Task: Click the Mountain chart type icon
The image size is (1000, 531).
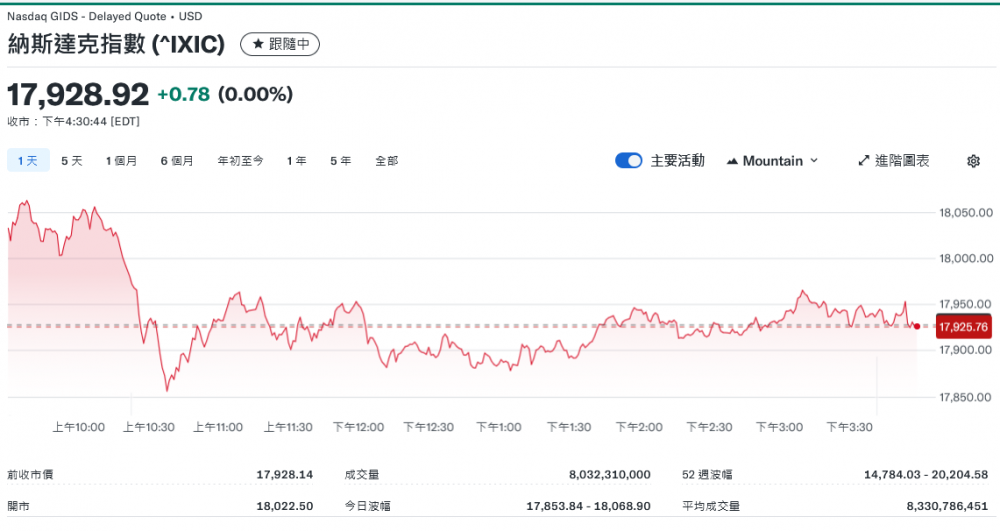Action: (x=732, y=161)
